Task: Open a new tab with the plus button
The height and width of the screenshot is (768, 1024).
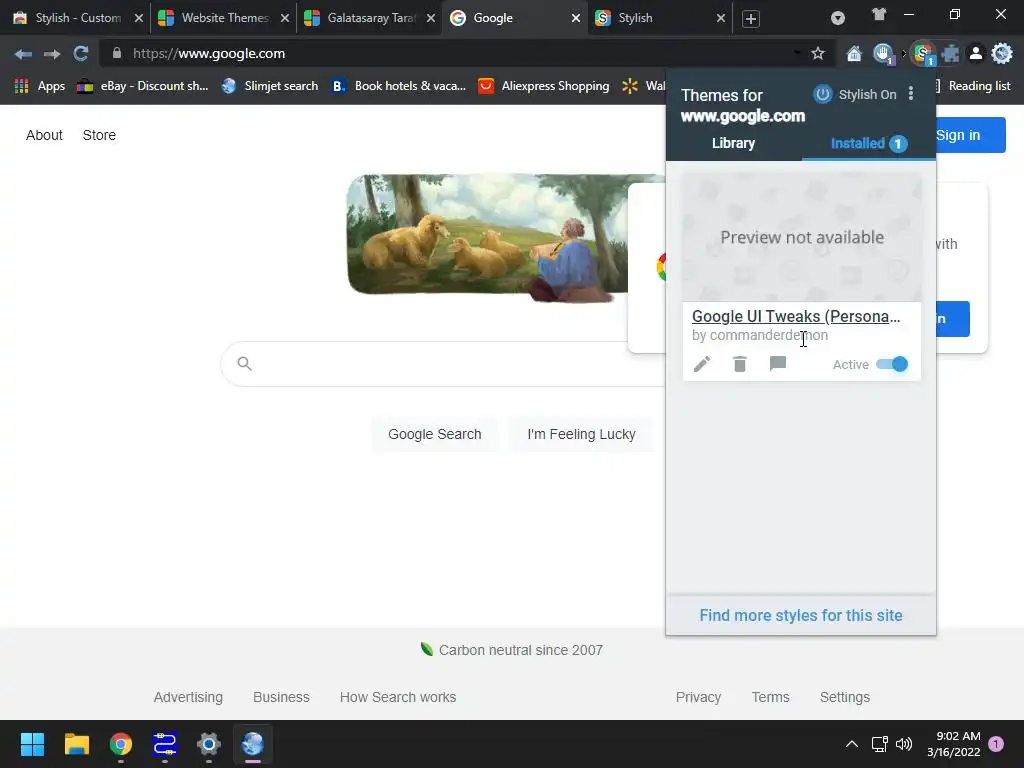Action: point(750,19)
